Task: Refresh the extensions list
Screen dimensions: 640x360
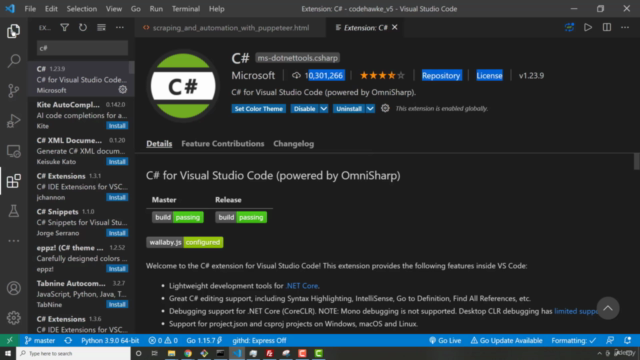Action: (83, 27)
